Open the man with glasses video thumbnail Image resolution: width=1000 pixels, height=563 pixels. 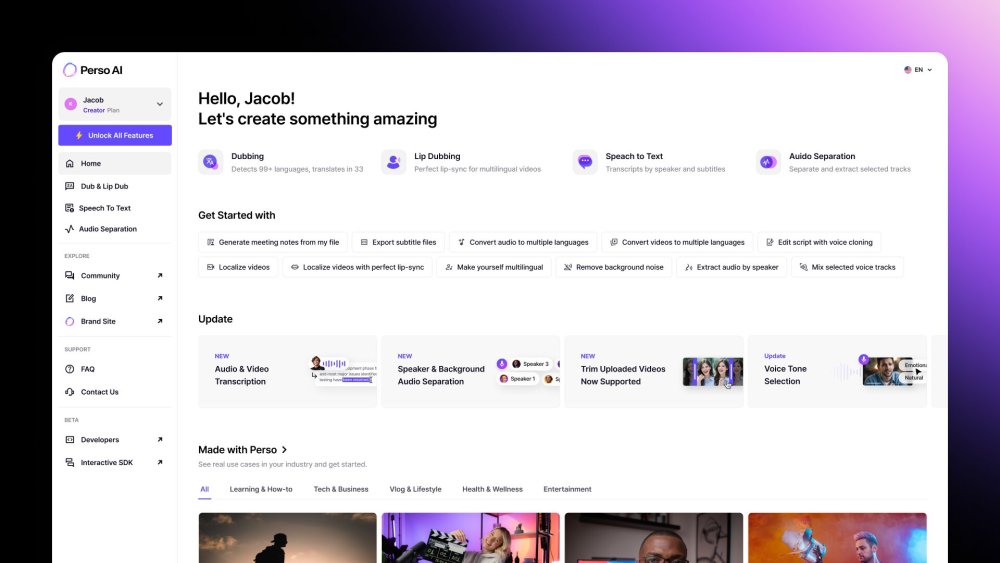(654, 537)
